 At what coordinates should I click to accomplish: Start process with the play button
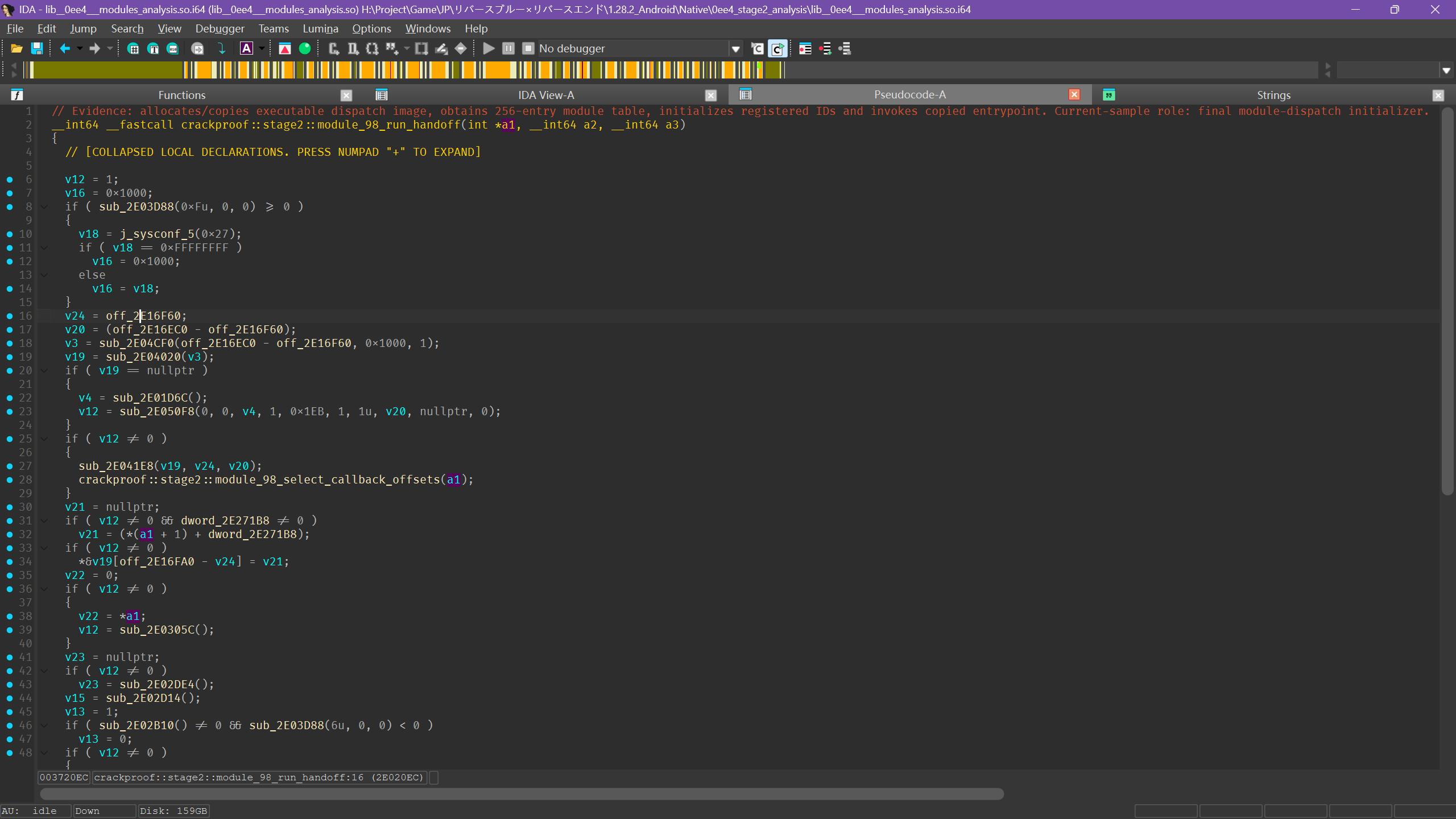(489, 49)
